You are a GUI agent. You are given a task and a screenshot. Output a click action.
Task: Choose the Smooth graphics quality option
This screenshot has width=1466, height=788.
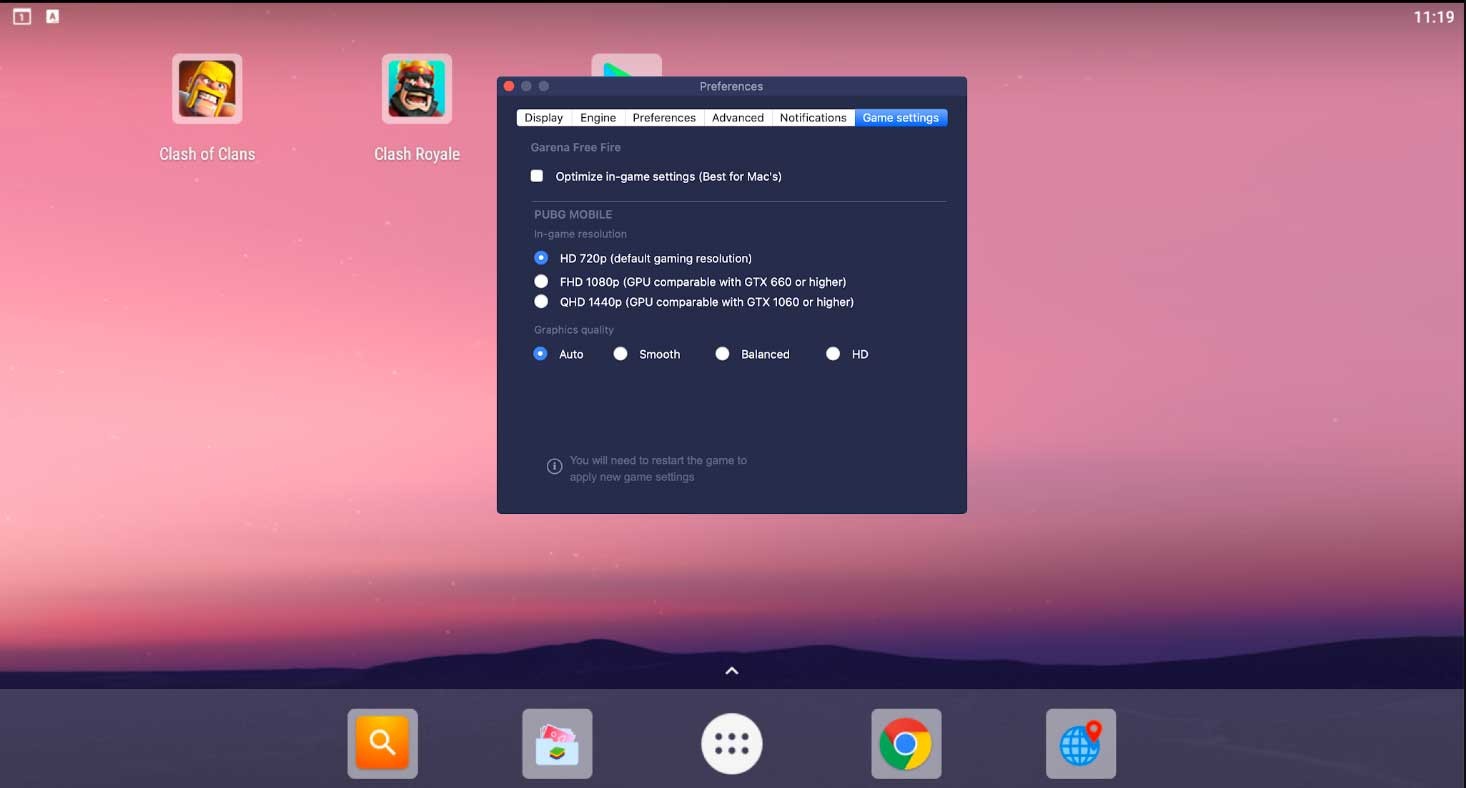620,353
